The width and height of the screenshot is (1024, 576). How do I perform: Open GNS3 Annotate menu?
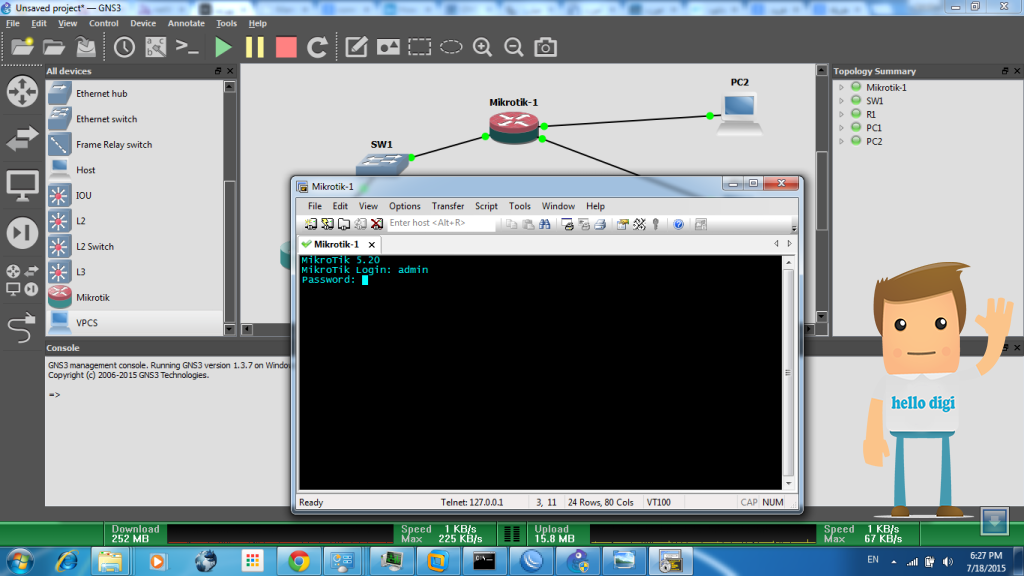click(x=186, y=23)
